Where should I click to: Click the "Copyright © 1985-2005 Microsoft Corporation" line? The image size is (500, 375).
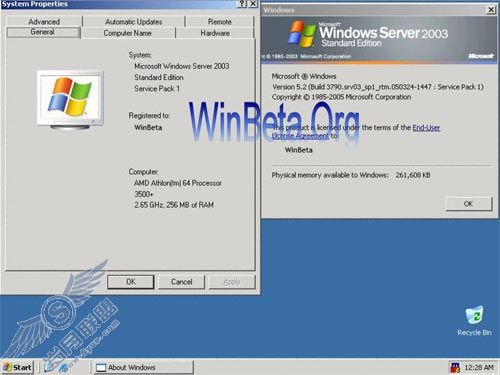click(341, 97)
